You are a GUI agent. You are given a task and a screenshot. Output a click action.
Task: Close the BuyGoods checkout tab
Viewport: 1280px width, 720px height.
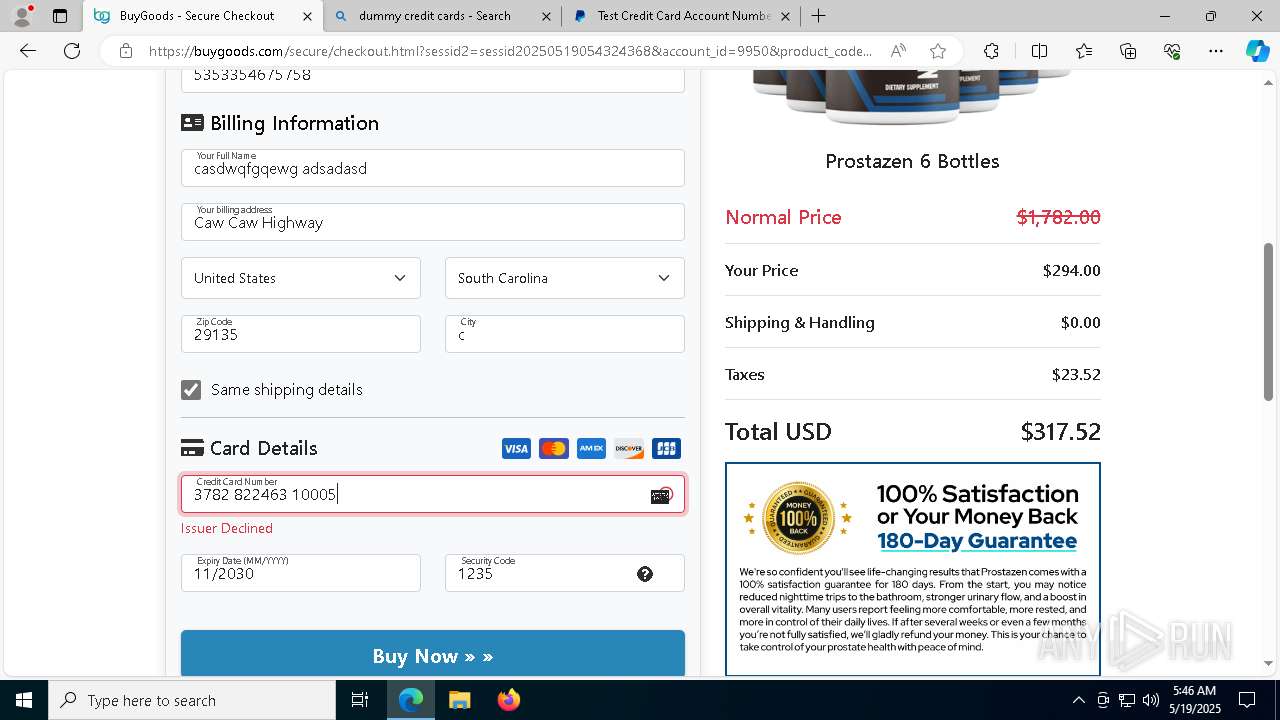(307, 16)
